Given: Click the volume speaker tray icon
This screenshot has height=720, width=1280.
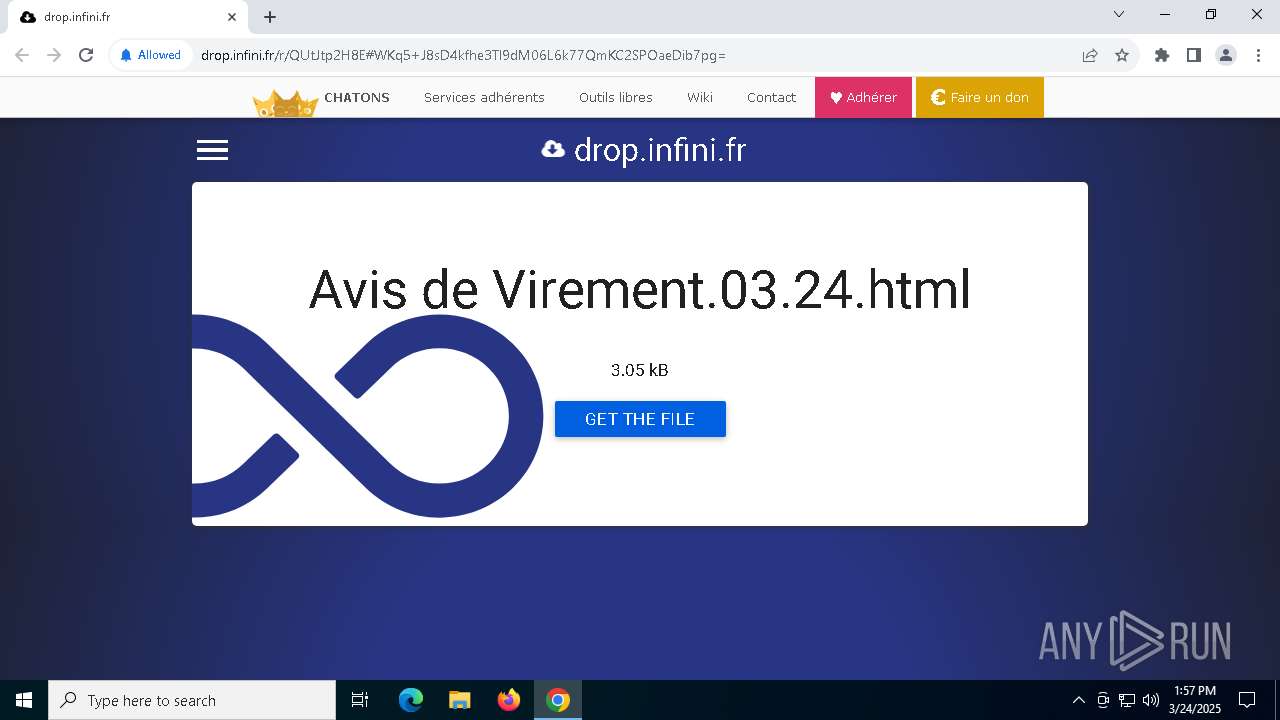Looking at the screenshot, I should tap(1151, 700).
